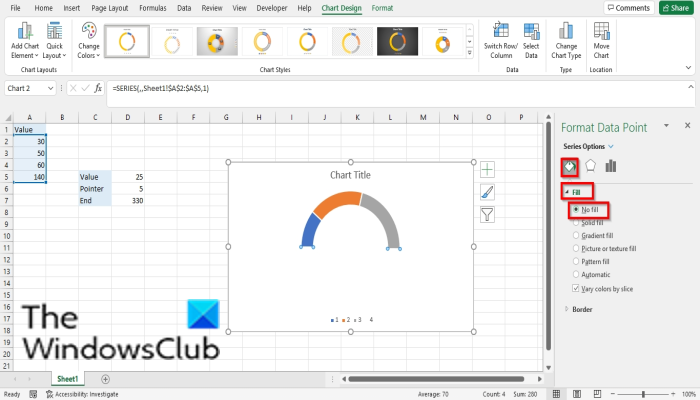Click Chart Filters funnel button
Screen dimensions: 700x400
487,215
